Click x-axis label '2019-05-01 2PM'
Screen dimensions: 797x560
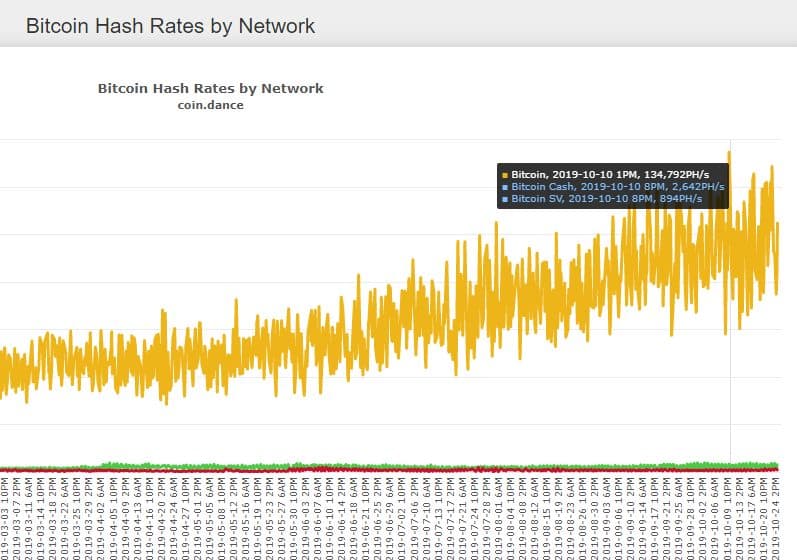[x=198, y=518]
